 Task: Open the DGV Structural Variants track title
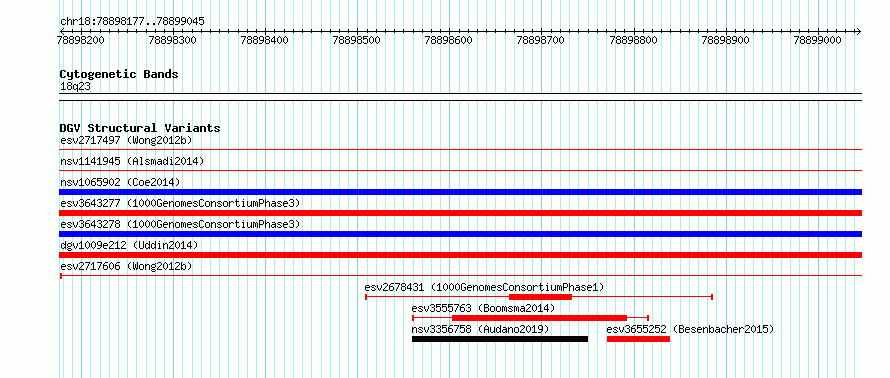click(x=140, y=128)
